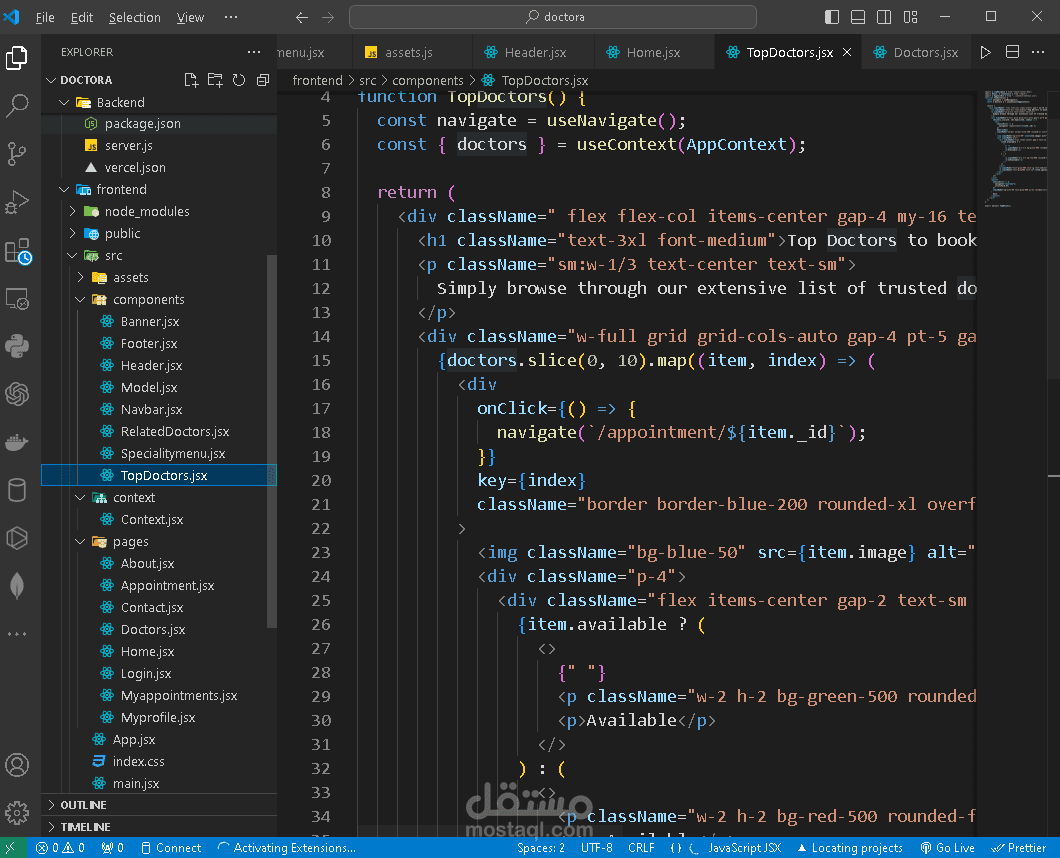Switch to the Home.jsx tab
The height and width of the screenshot is (858, 1060).
652,52
